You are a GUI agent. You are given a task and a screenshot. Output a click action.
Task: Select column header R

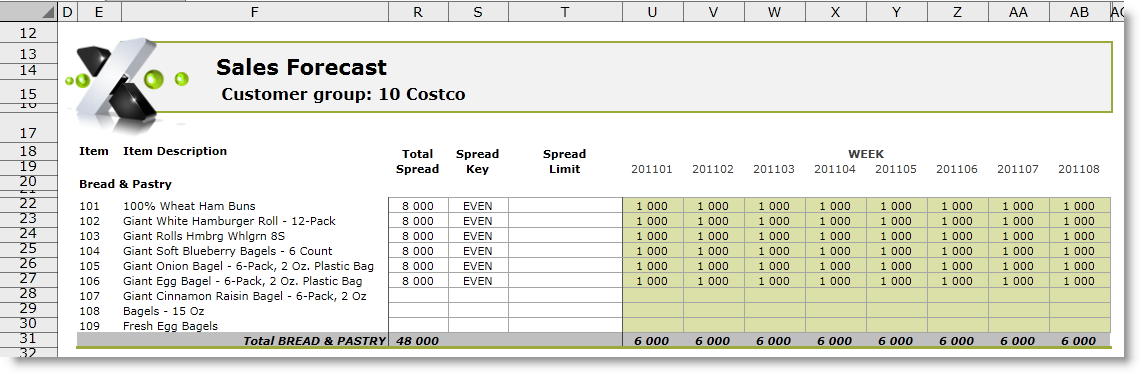point(417,12)
